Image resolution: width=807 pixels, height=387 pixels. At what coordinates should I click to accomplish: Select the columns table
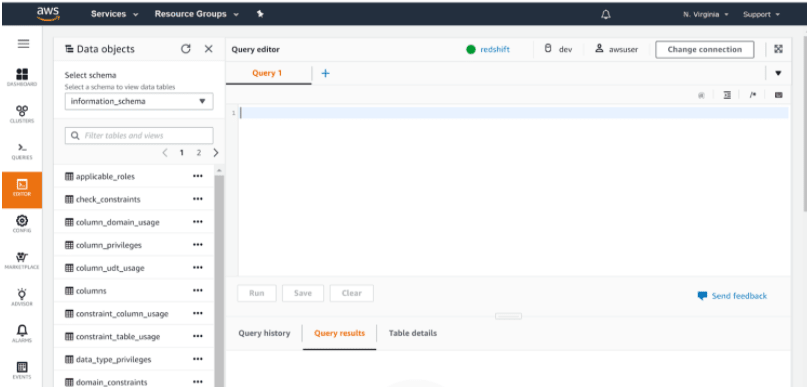tap(91, 290)
